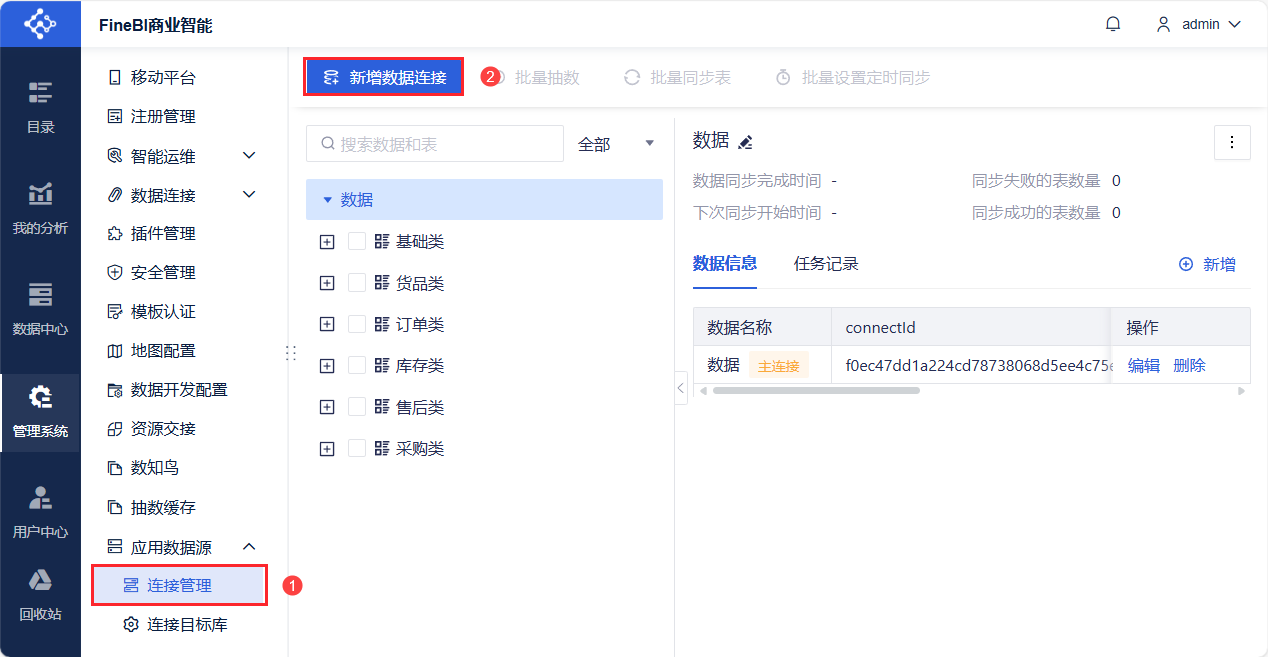Open 用户中心 in the sidebar
The height and width of the screenshot is (657, 1268).
click(40, 511)
